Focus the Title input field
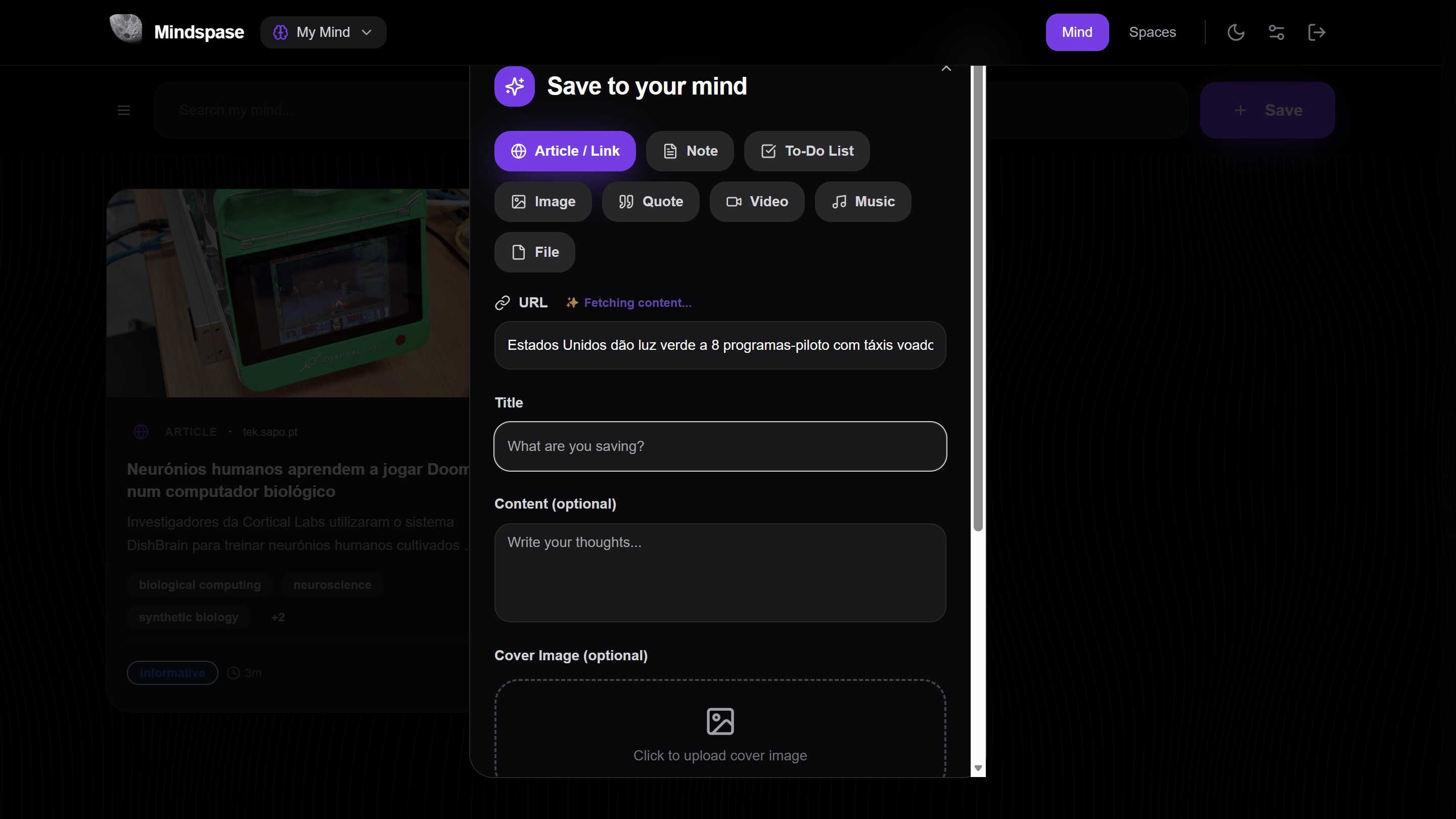 720,446
